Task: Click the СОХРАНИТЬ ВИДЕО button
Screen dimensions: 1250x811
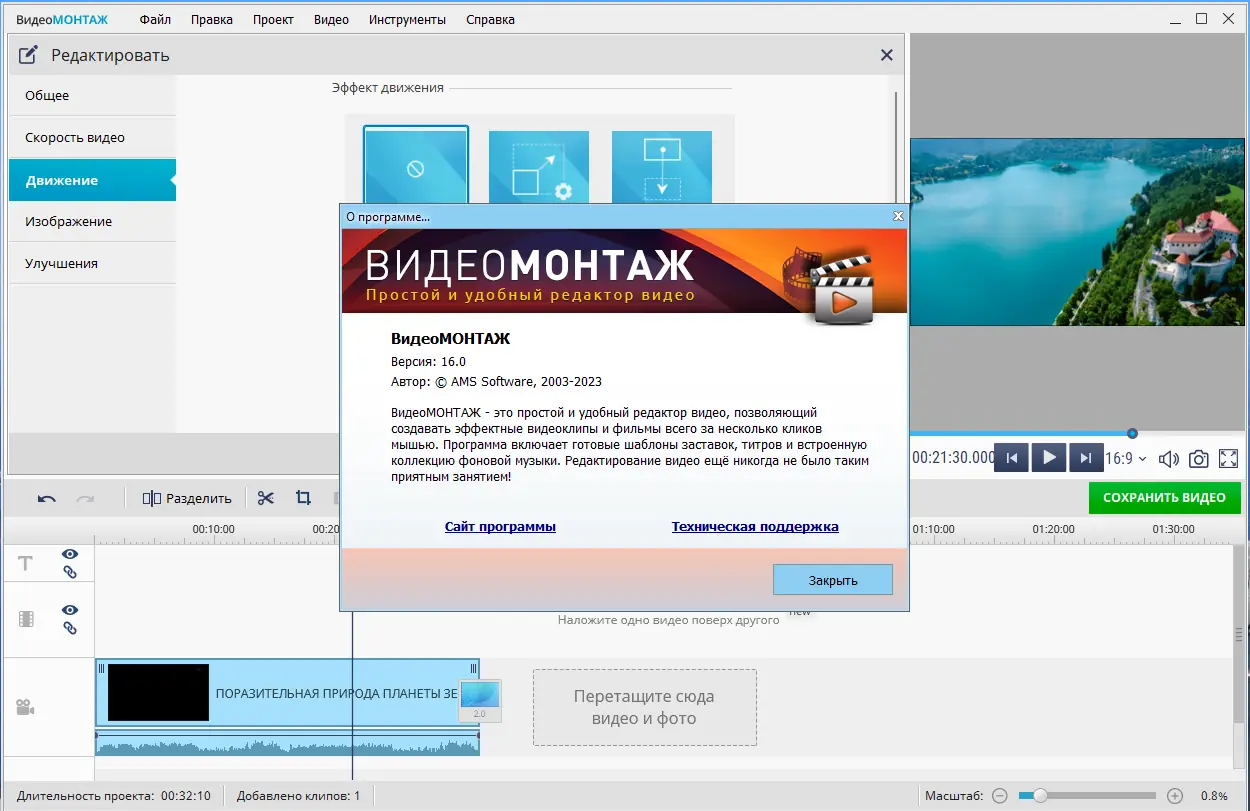Action: pyautogui.click(x=1164, y=497)
